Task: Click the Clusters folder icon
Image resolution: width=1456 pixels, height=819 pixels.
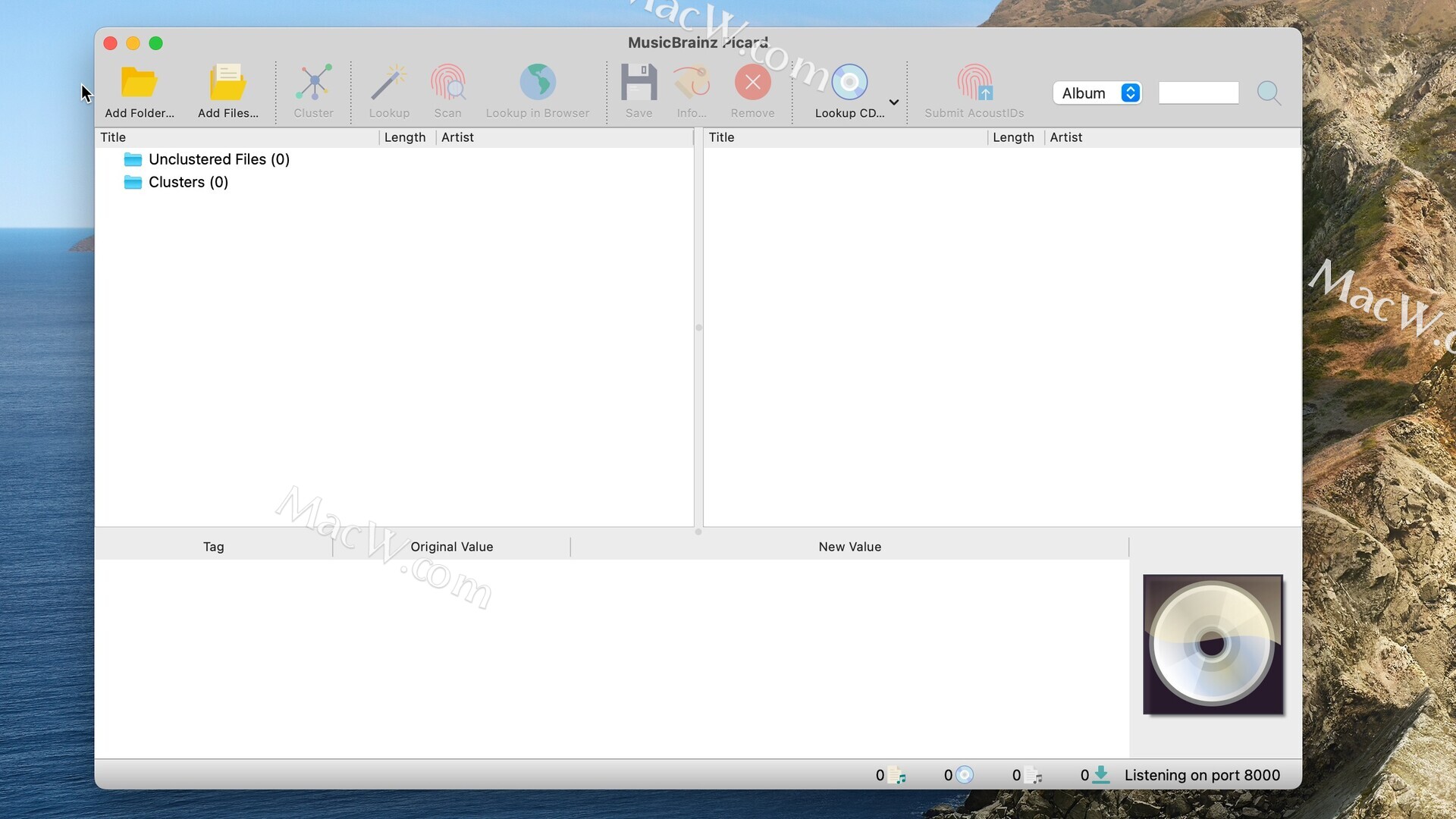Action: pyautogui.click(x=133, y=182)
